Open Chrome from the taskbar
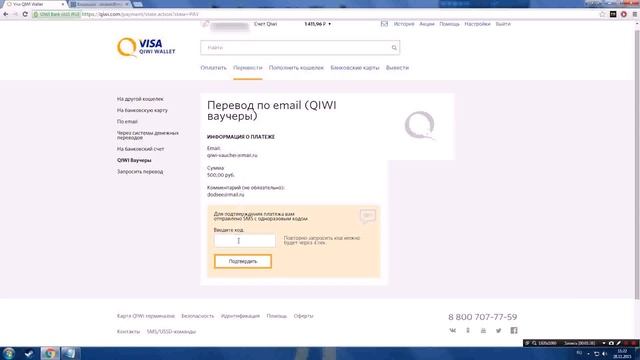640x360 pixels. tap(50, 353)
